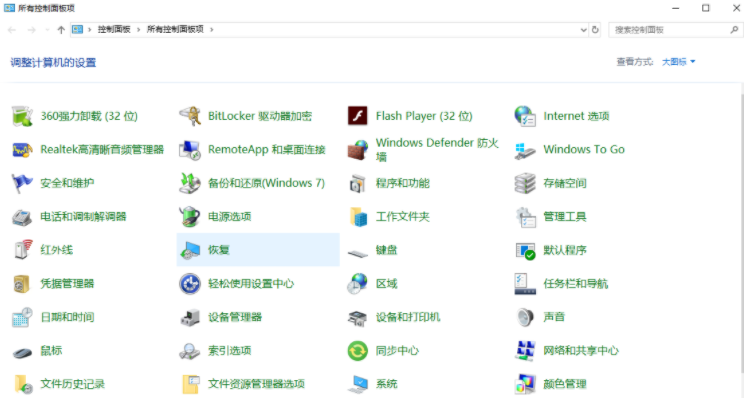Maximize the control panel window
The image size is (744, 398).
coord(706,8)
